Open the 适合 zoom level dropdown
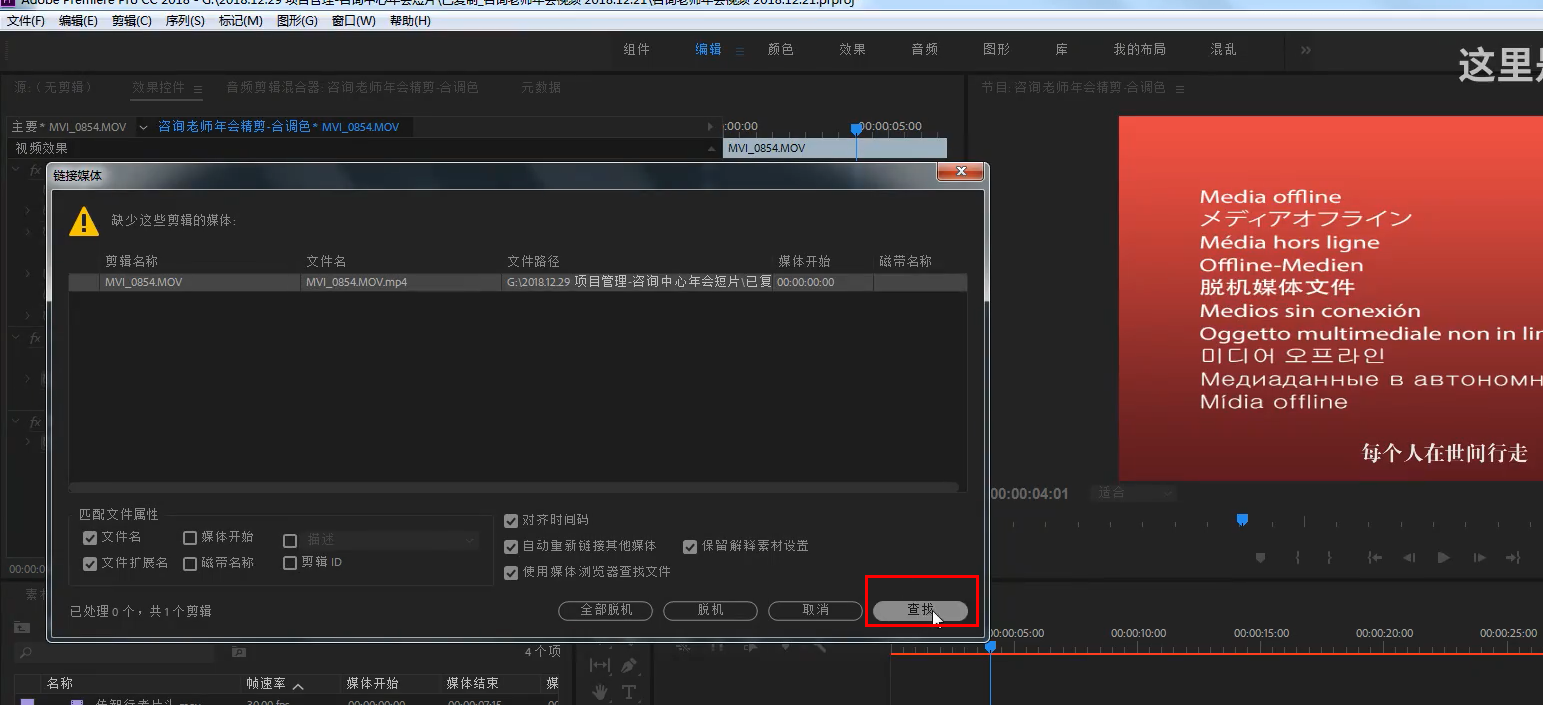The width and height of the screenshot is (1543, 705). click(x=1131, y=493)
